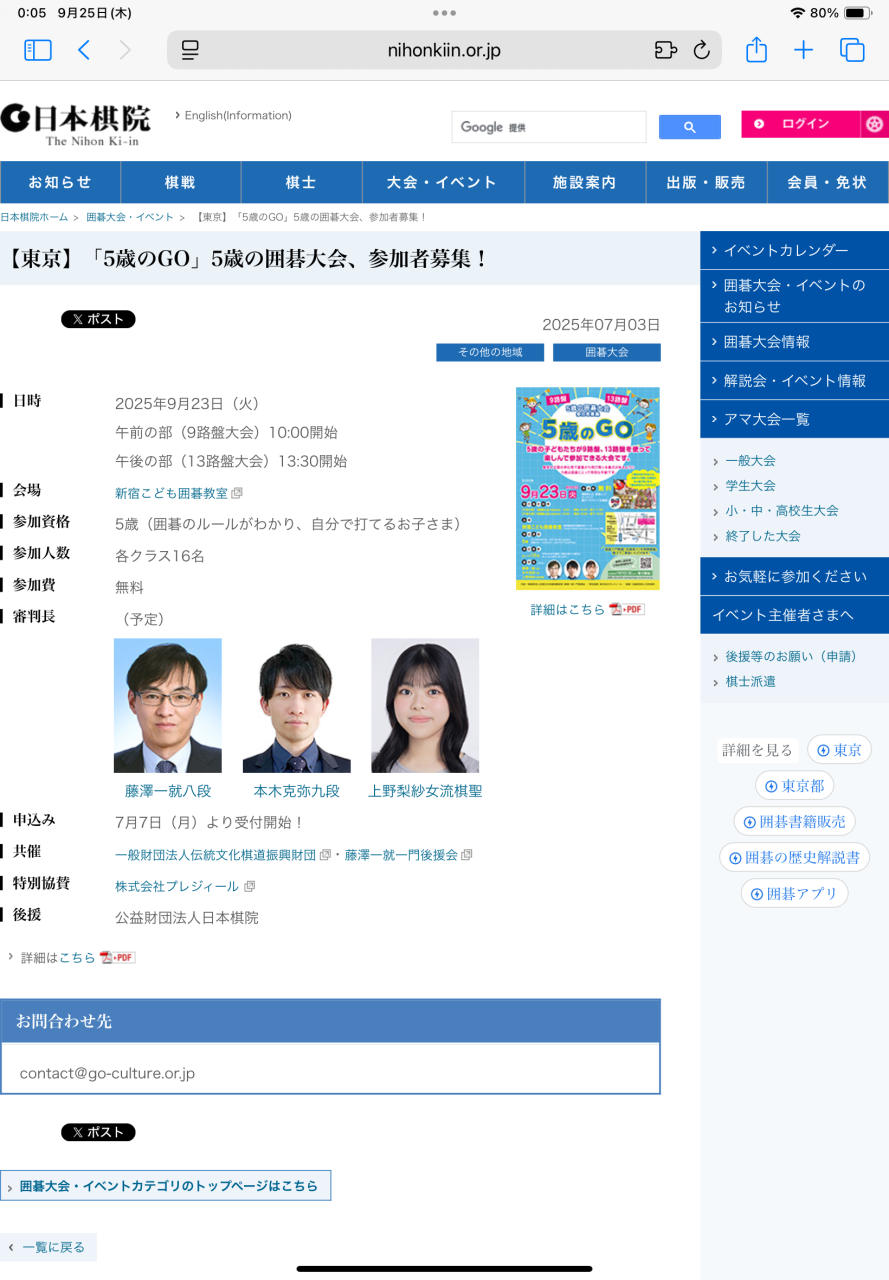Reload the page in Safari
The width and height of the screenshot is (889, 1280).
[701, 50]
